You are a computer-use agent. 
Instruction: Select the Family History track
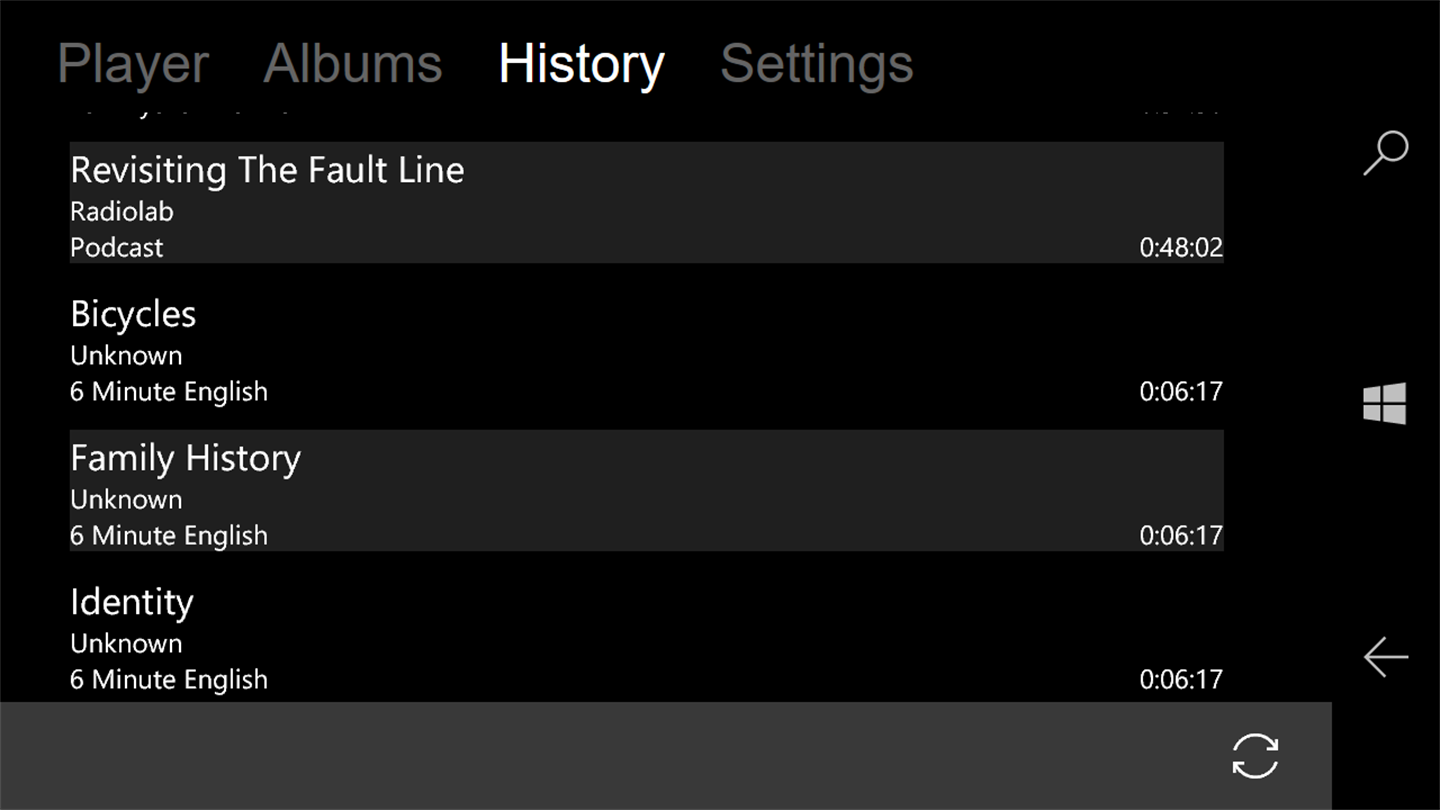coord(185,459)
